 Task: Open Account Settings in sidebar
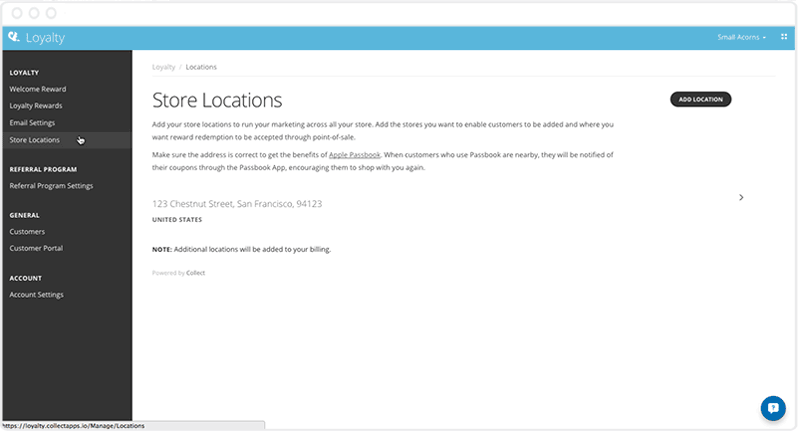pyautogui.click(x=36, y=295)
